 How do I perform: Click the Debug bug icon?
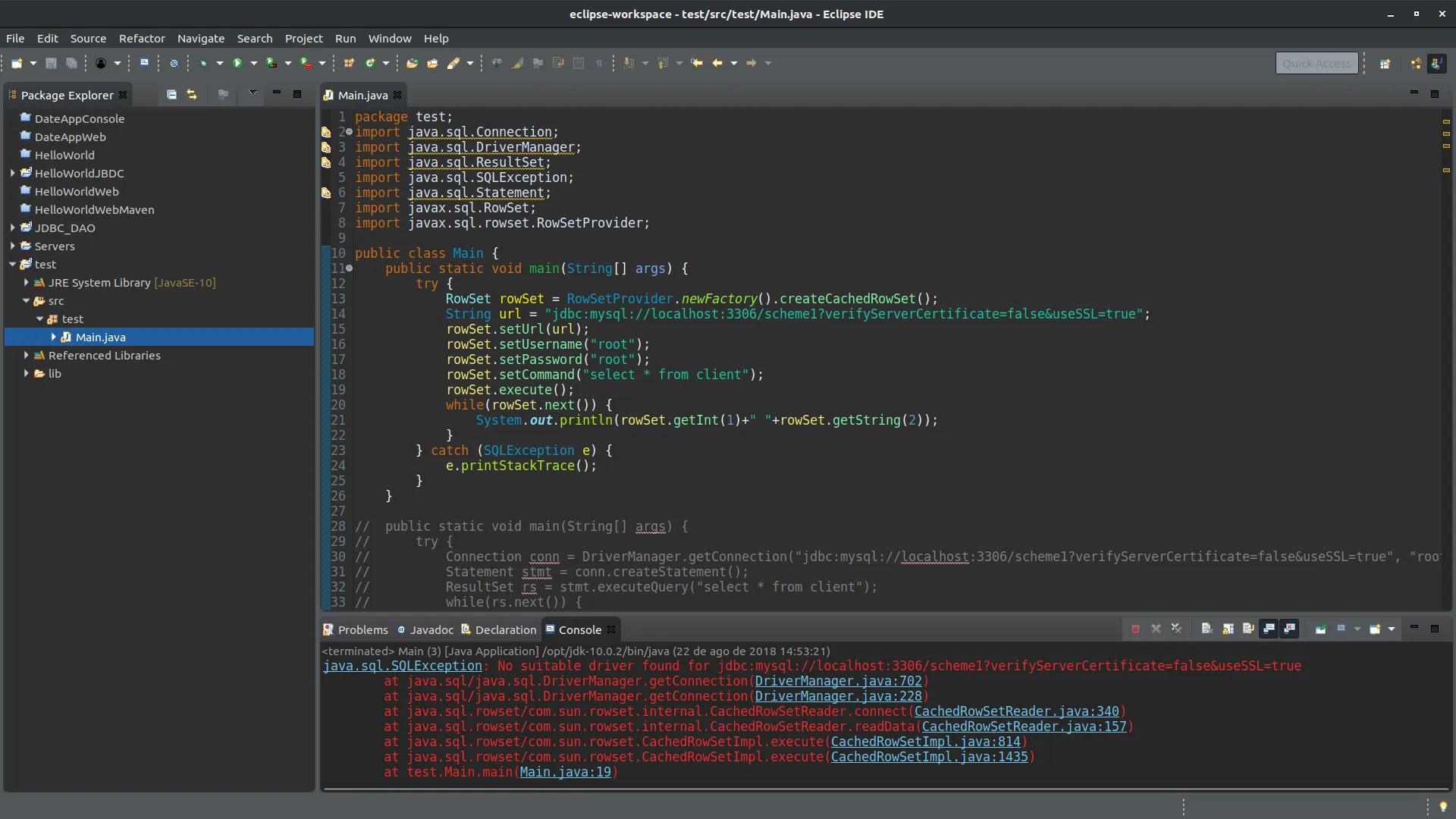pyautogui.click(x=203, y=63)
